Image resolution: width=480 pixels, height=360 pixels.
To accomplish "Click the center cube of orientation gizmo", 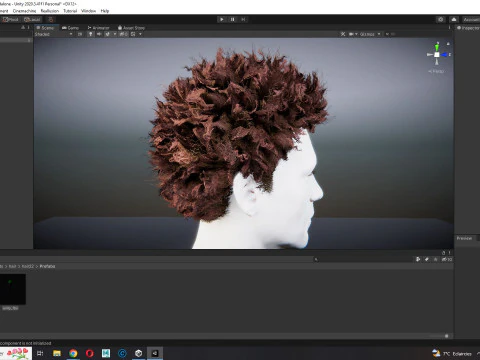I will (437, 54).
